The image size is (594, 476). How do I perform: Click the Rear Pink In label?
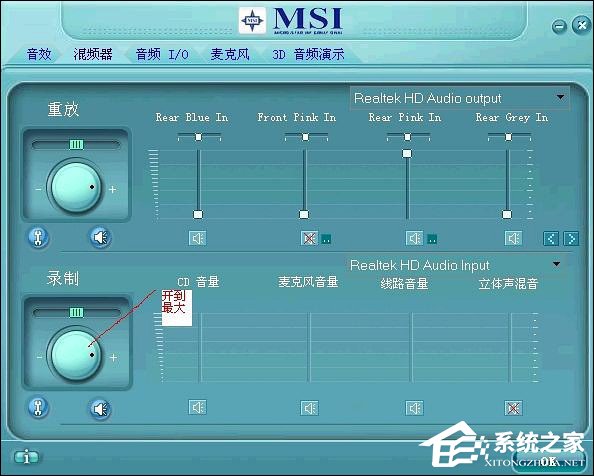pos(405,117)
